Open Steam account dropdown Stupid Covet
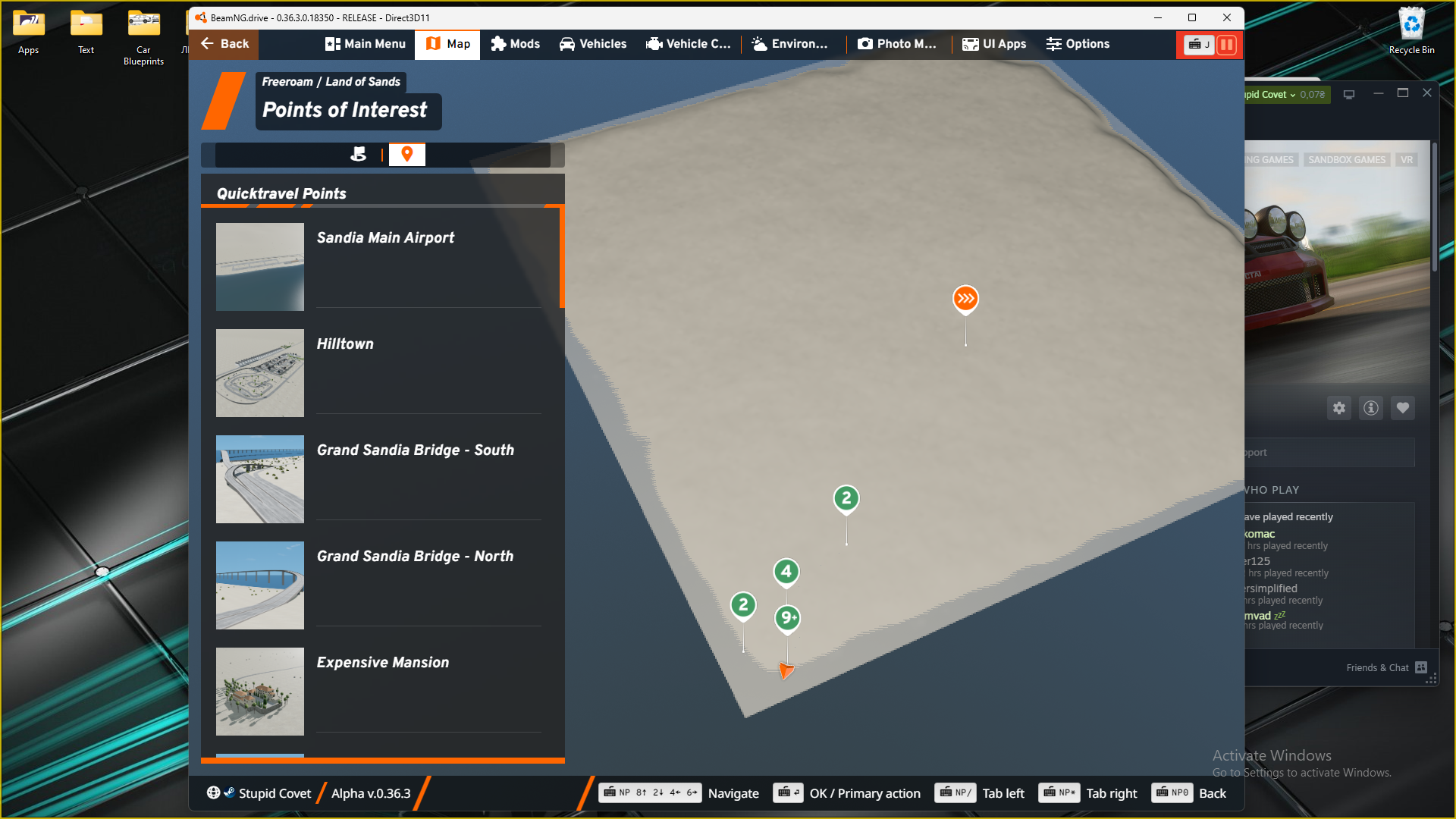 (1287, 95)
